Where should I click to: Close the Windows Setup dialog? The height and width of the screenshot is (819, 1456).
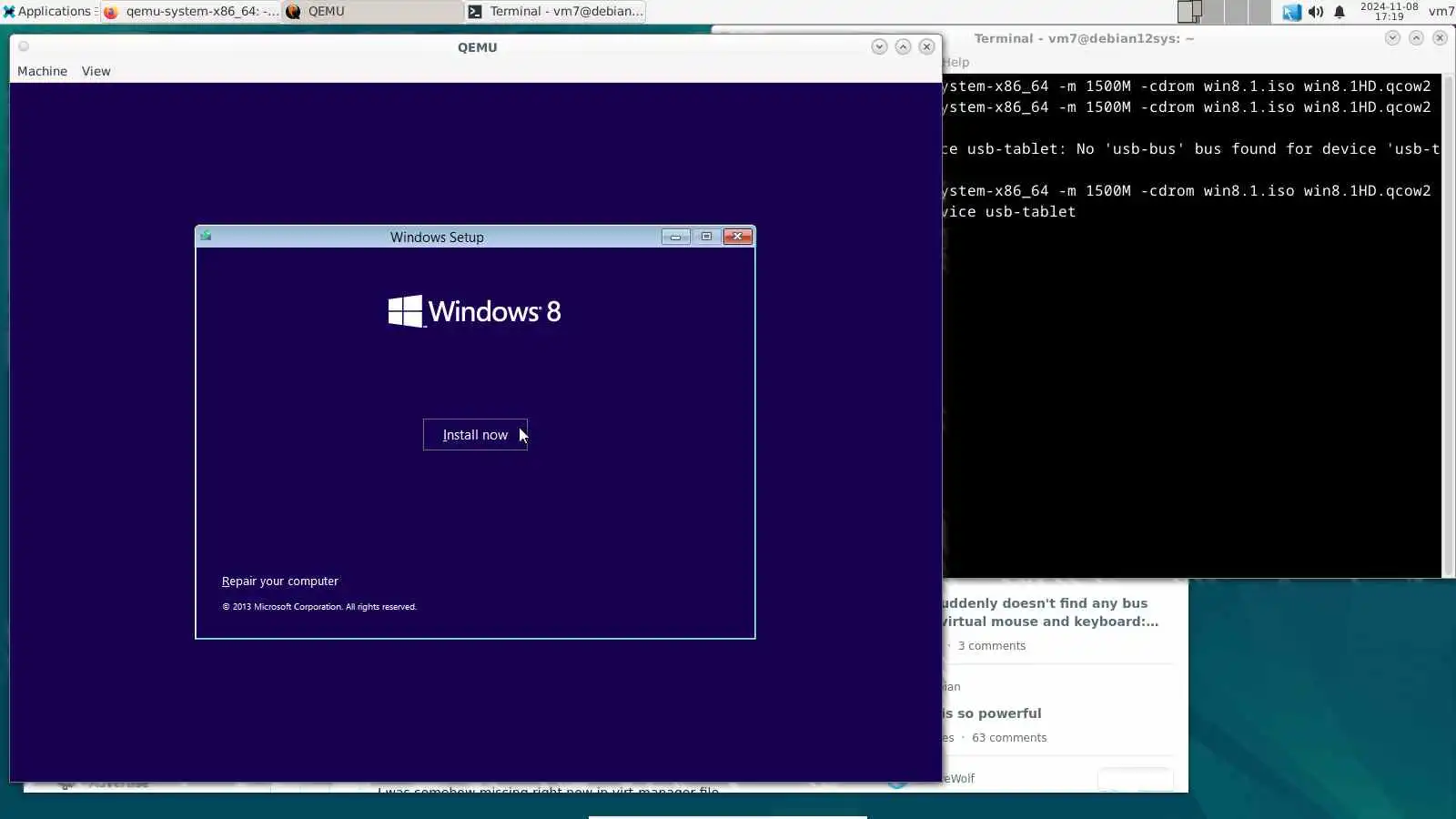tap(738, 237)
